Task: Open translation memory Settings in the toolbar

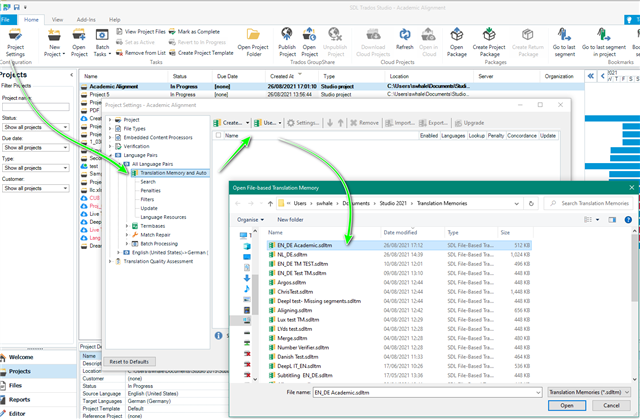Action: [x=303, y=122]
